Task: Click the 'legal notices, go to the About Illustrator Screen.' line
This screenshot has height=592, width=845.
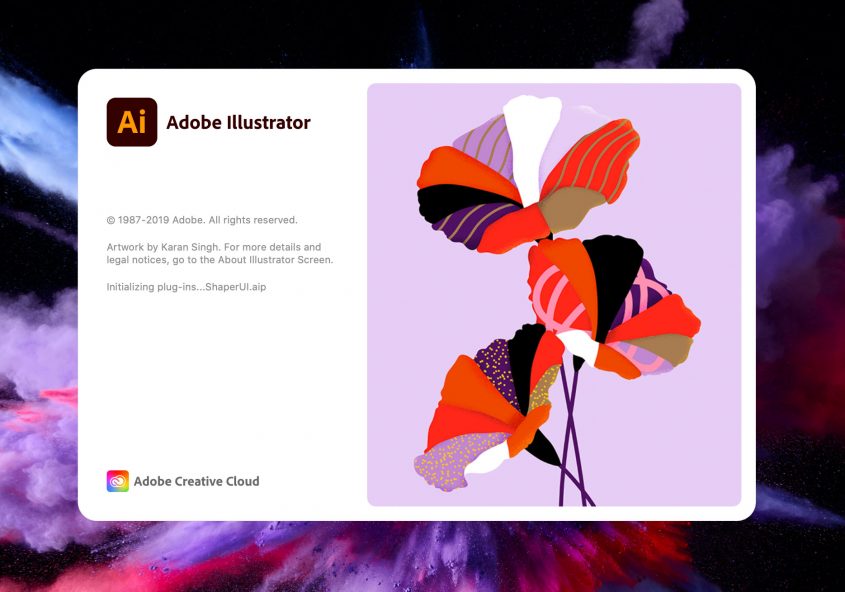Action: pyautogui.click(x=220, y=260)
